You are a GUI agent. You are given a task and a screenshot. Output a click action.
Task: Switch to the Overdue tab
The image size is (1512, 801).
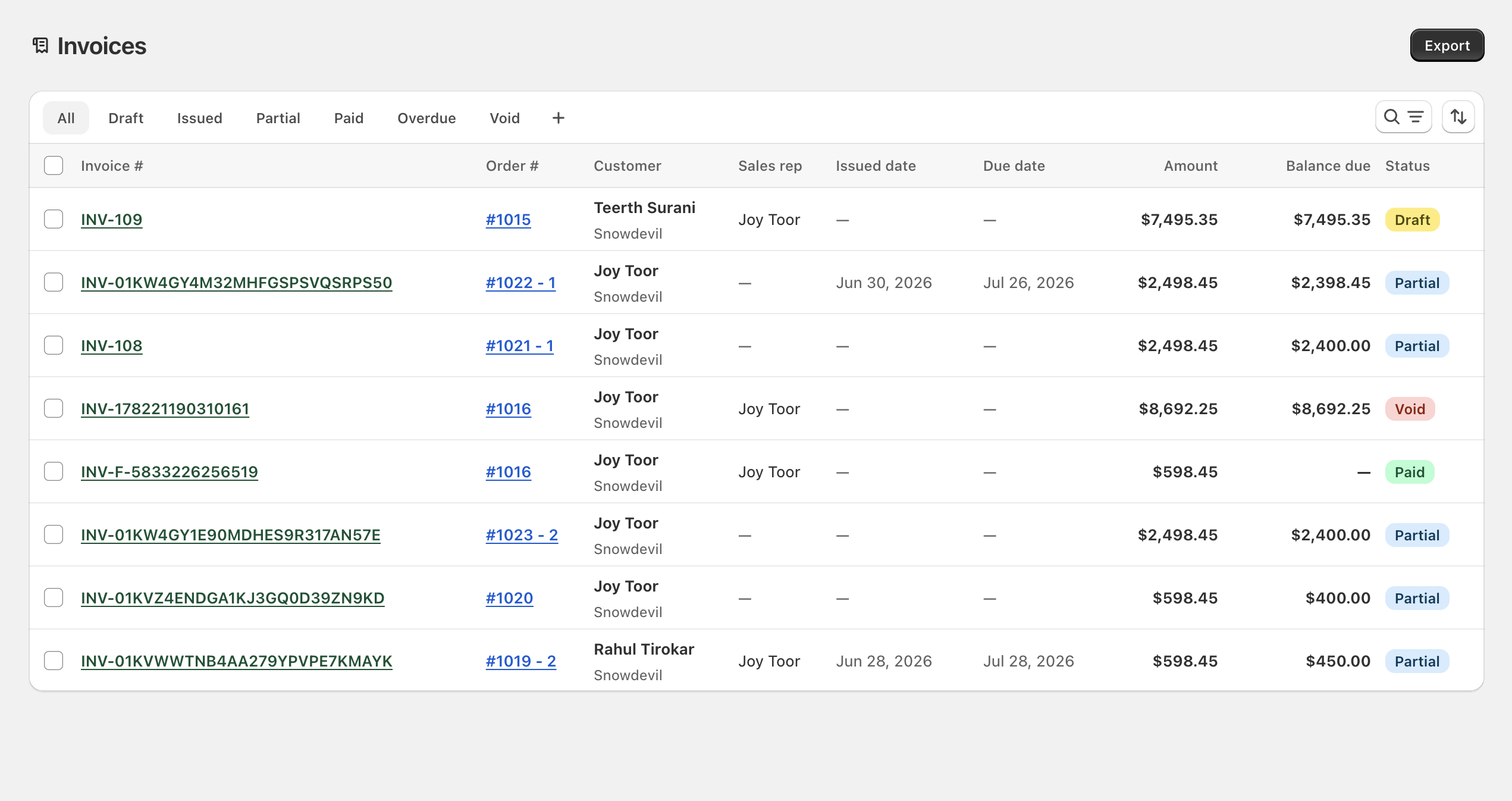427,118
